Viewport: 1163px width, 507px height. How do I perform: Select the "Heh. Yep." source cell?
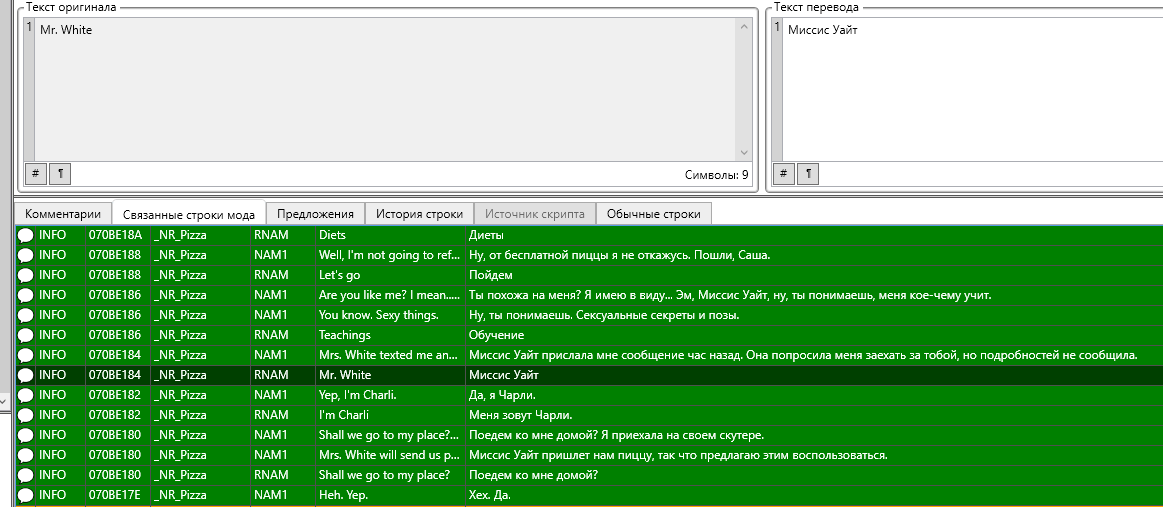390,495
